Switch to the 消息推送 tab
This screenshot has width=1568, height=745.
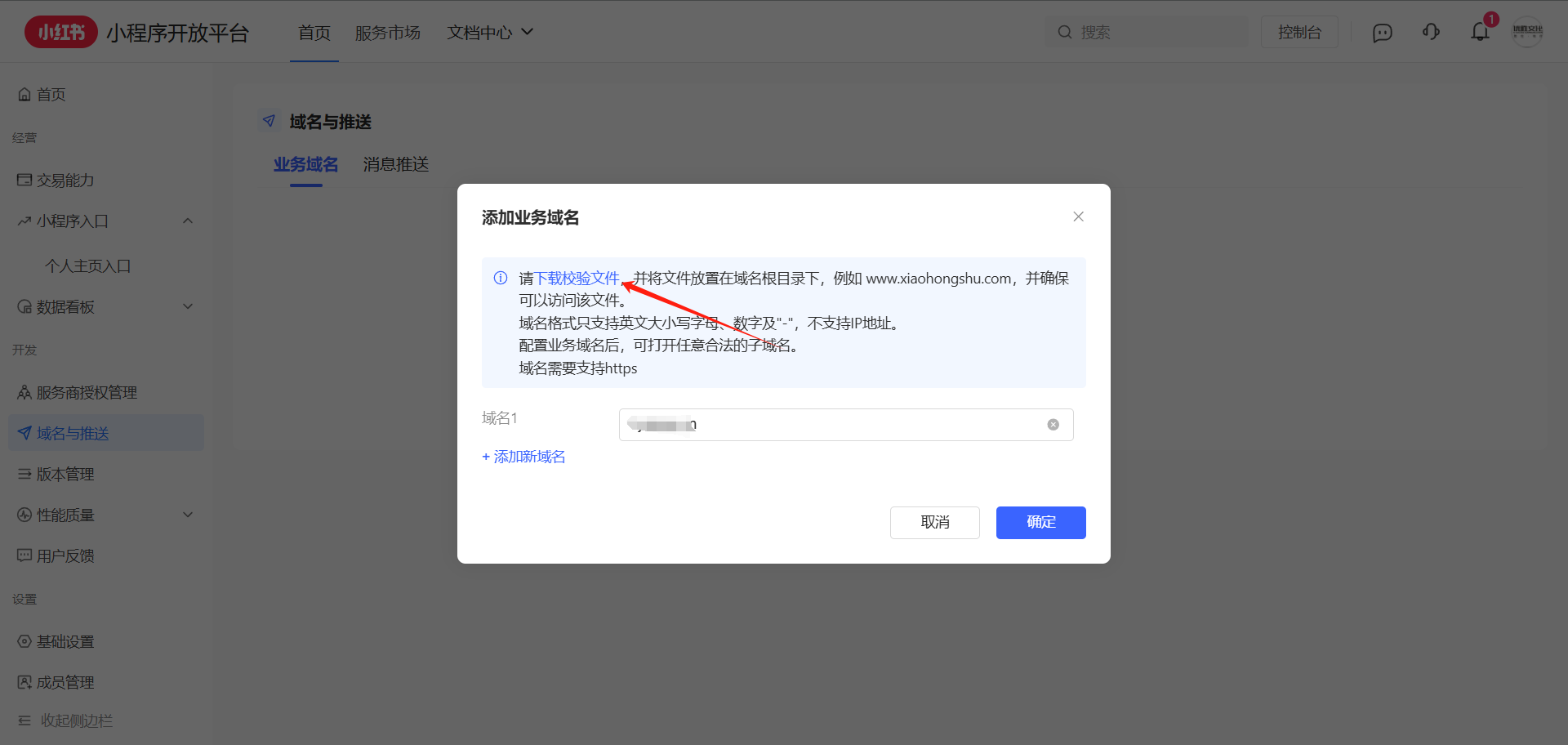point(396,165)
